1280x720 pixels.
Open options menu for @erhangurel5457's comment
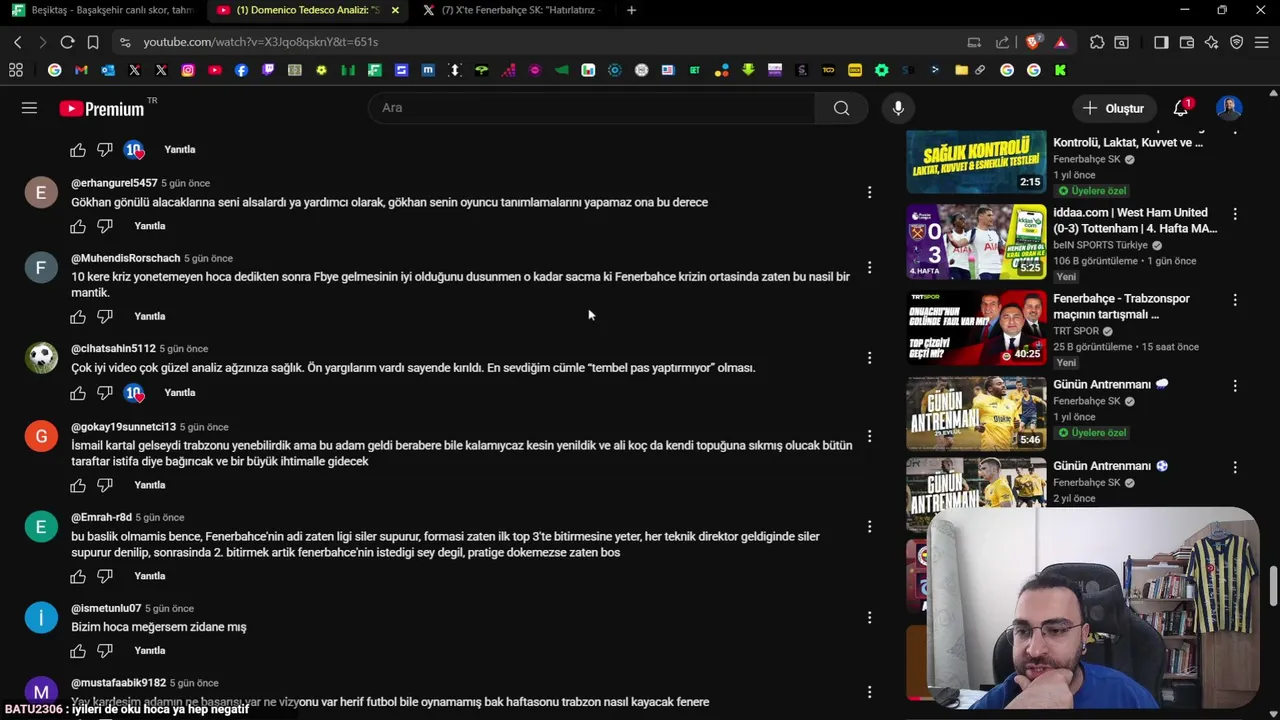click(869, 192)
